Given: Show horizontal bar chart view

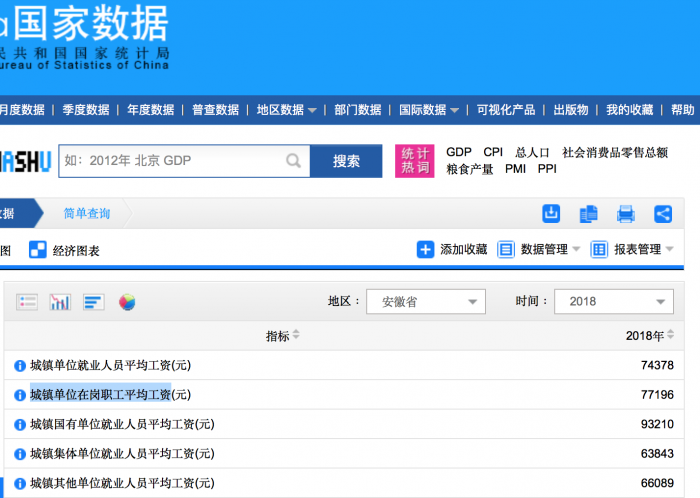Looking at the screenshot, I should pos(93,301).
